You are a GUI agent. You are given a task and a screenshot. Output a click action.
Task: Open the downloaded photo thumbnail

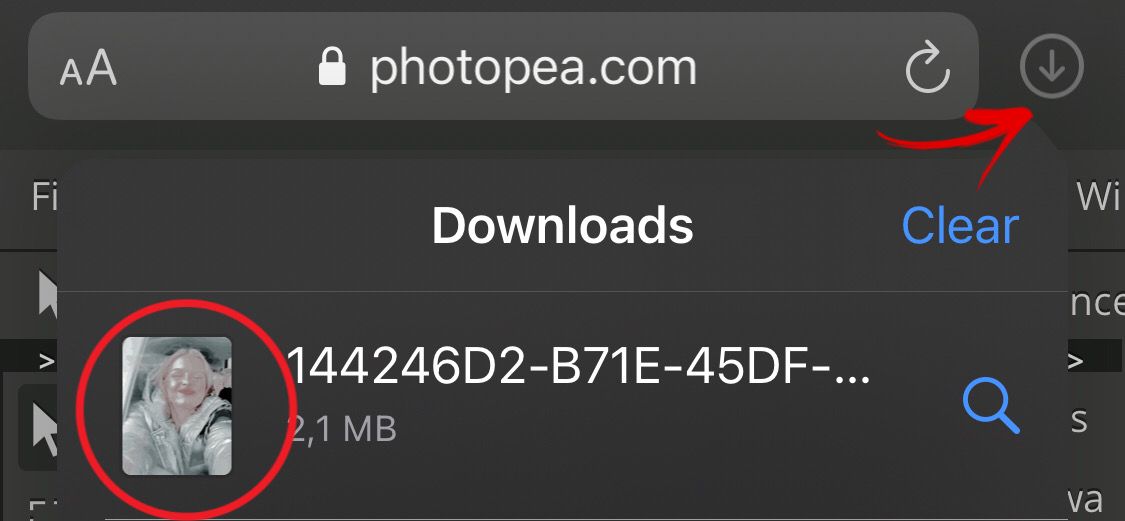coord(176,406)
